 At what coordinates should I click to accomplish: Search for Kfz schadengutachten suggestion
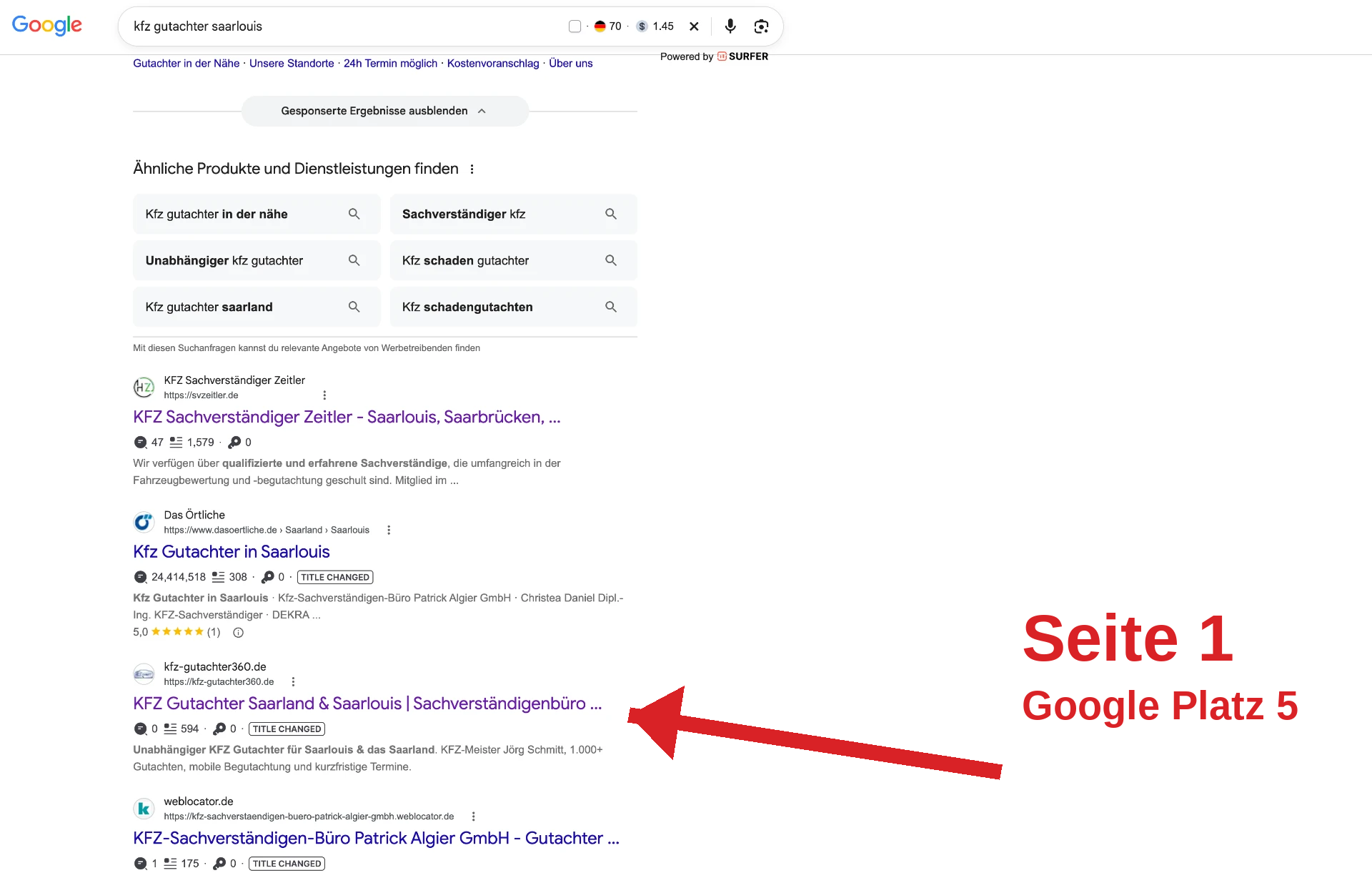tap(513, 307)
